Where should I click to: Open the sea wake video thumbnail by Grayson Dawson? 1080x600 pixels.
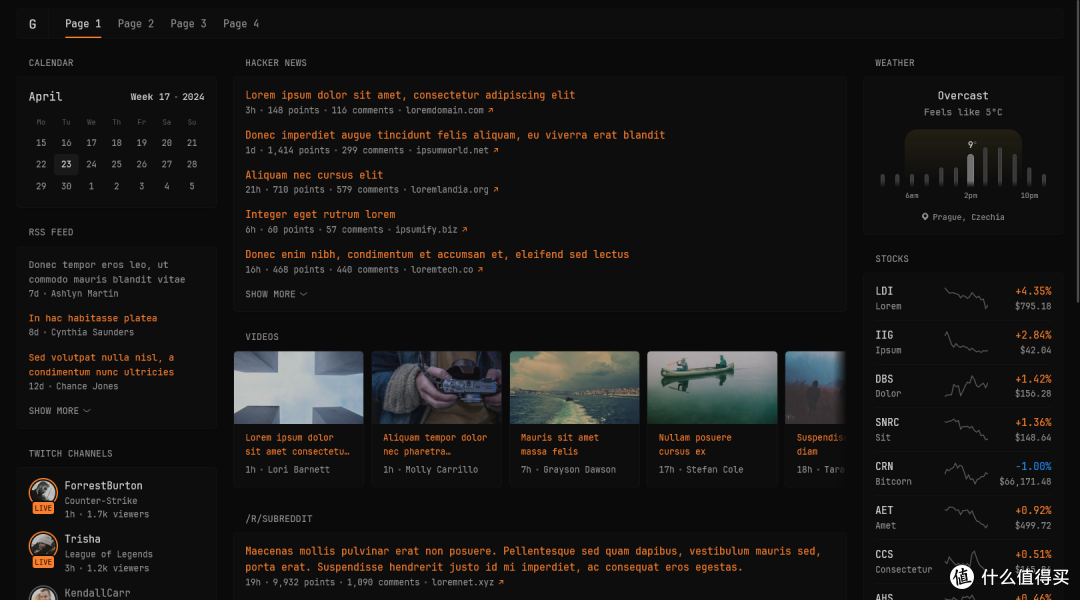click(574, 387)
